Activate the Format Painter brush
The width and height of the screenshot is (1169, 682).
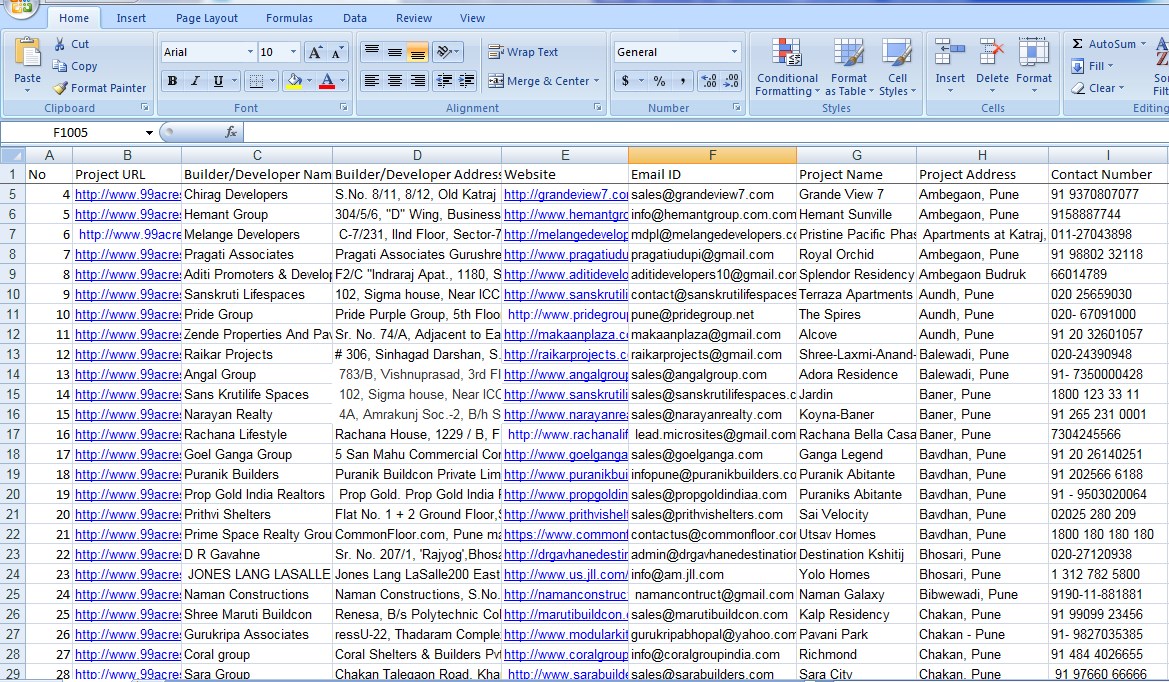tap(60, 88)
